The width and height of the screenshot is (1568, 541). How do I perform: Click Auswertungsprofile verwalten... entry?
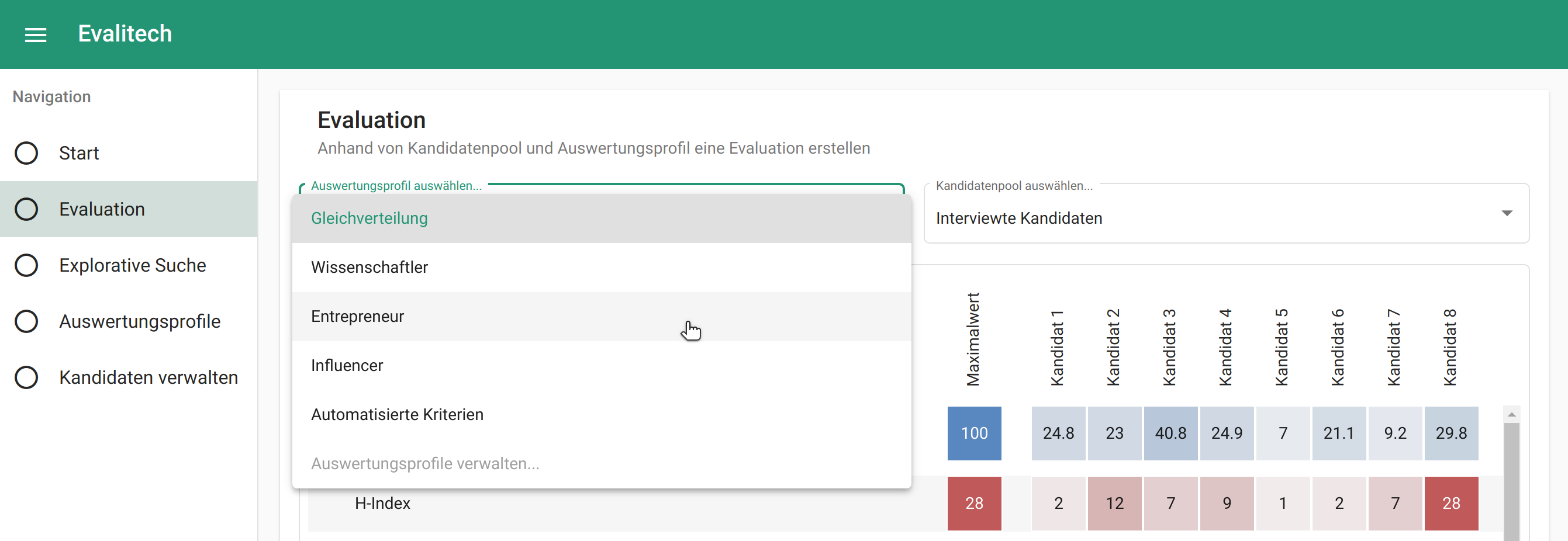pos(602,464)
